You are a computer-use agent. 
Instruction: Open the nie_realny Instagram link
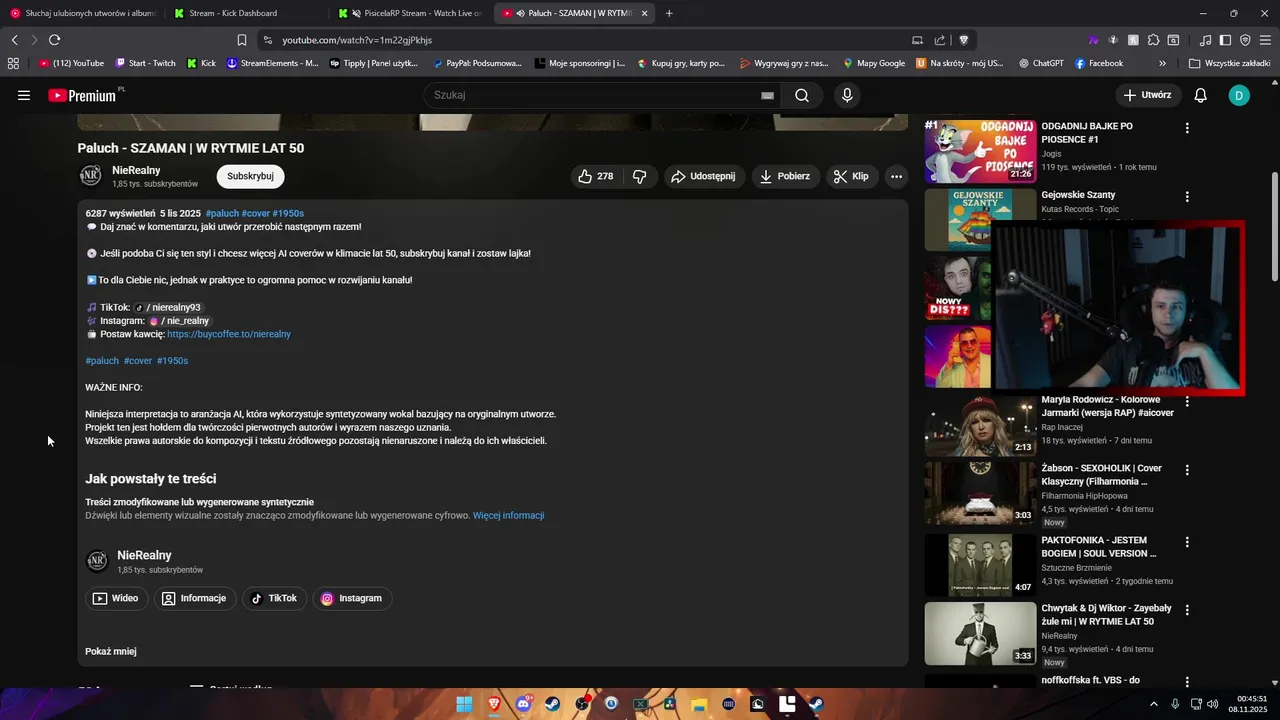[179, 321]
